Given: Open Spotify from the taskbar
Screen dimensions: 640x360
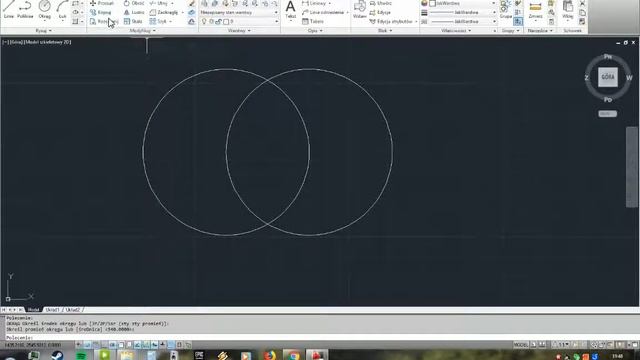Looking at the screenshot, I should point(81,356).
